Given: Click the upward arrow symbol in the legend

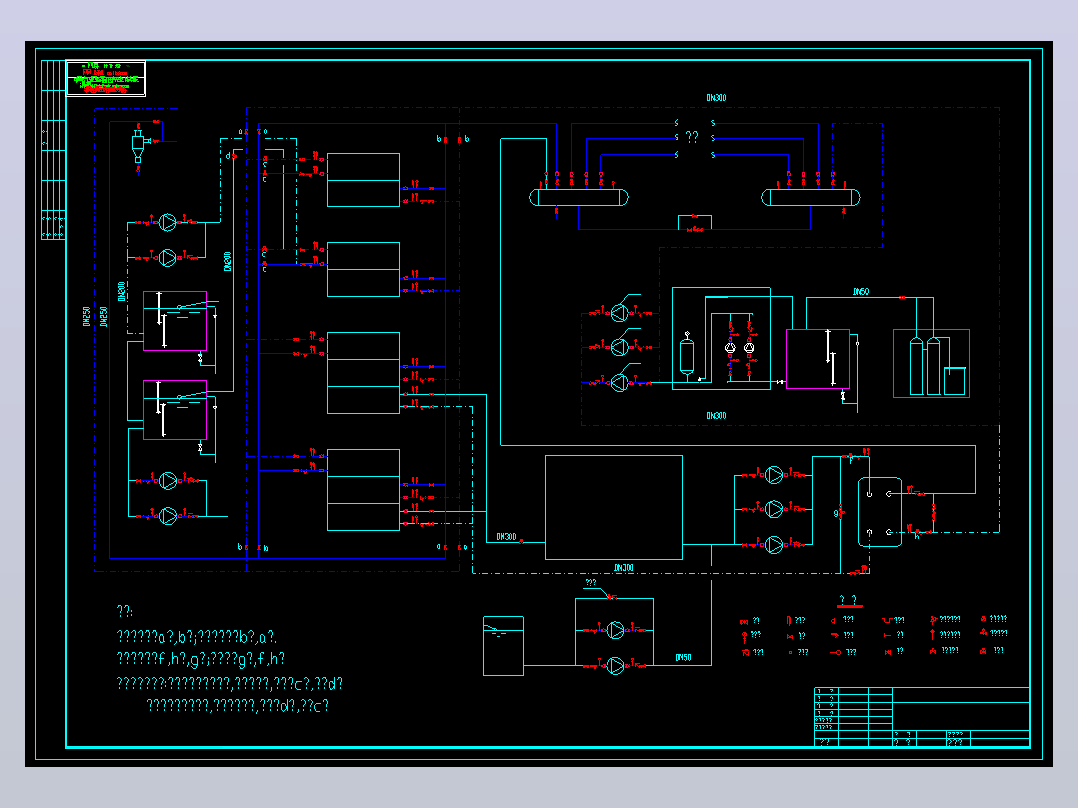Looking at the screenshot, I should [x=933, y=634].
